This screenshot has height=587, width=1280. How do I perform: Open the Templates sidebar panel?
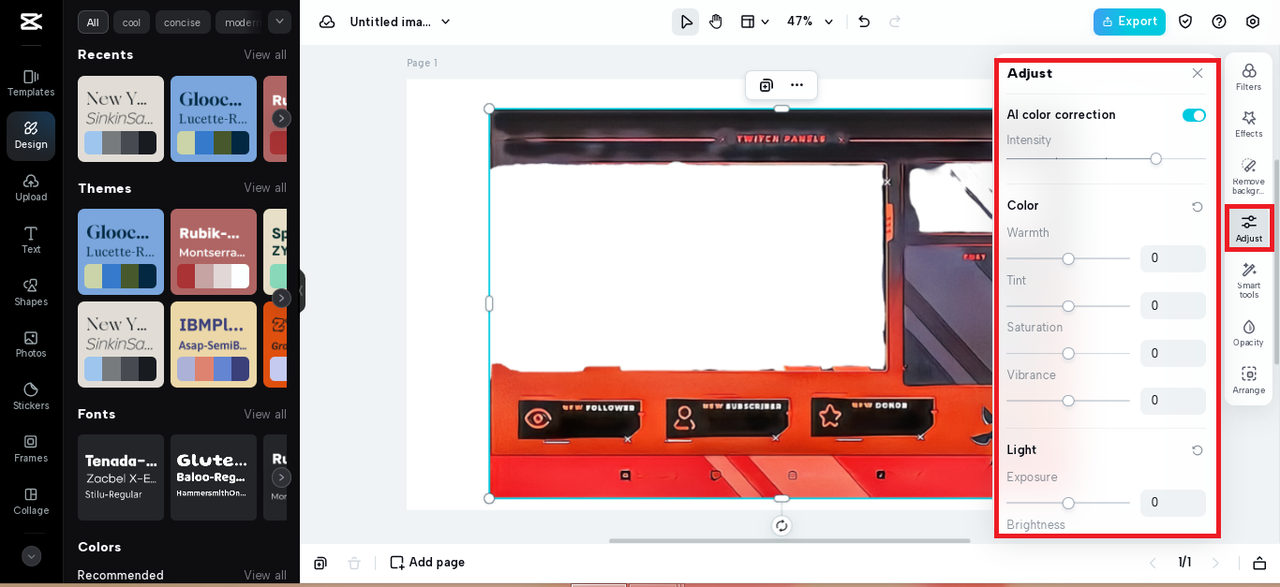pos(31,83)
